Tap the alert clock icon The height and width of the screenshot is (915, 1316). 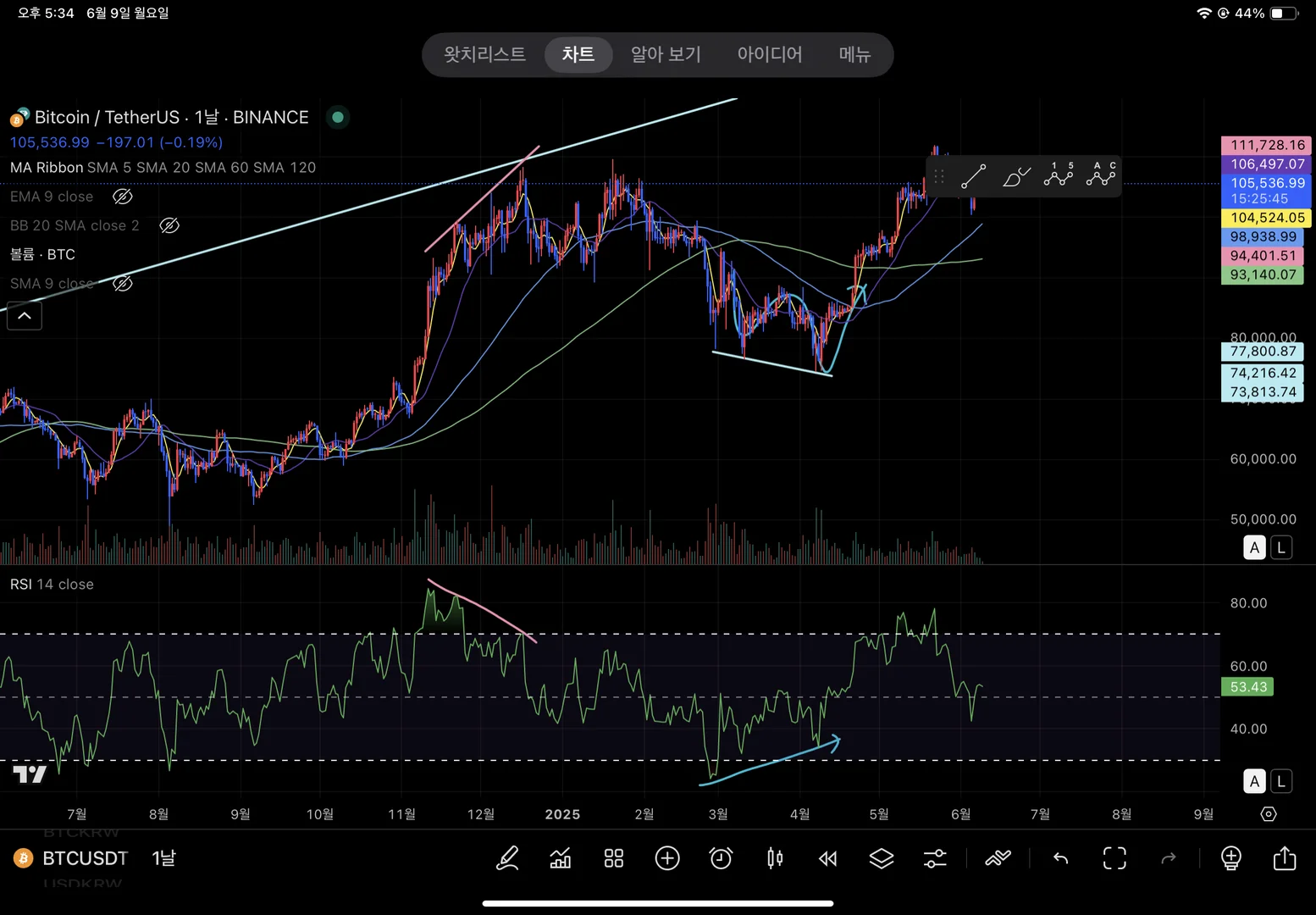(x=721, y=858)
